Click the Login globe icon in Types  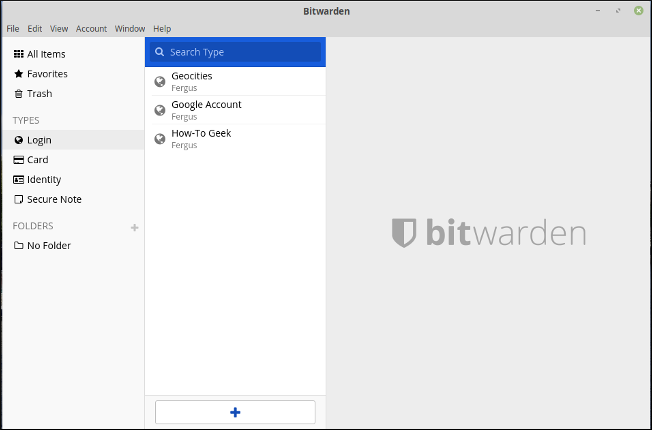coord(18,140)
